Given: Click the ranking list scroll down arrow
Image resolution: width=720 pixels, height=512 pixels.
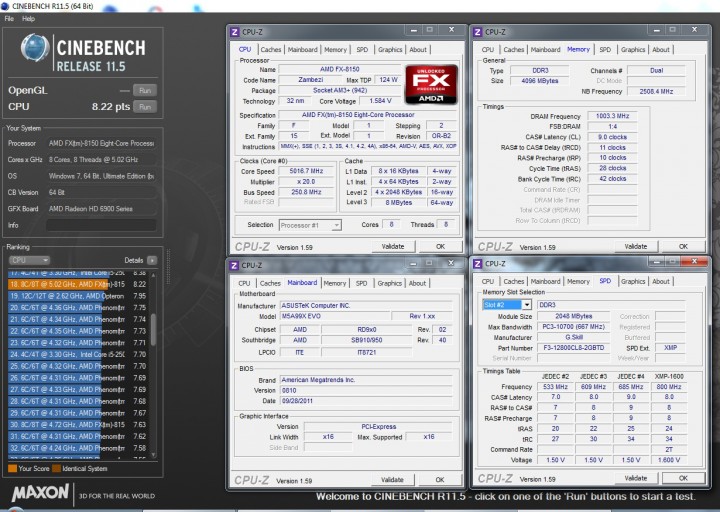Looking at the screenshot, I should coord(153,455).
